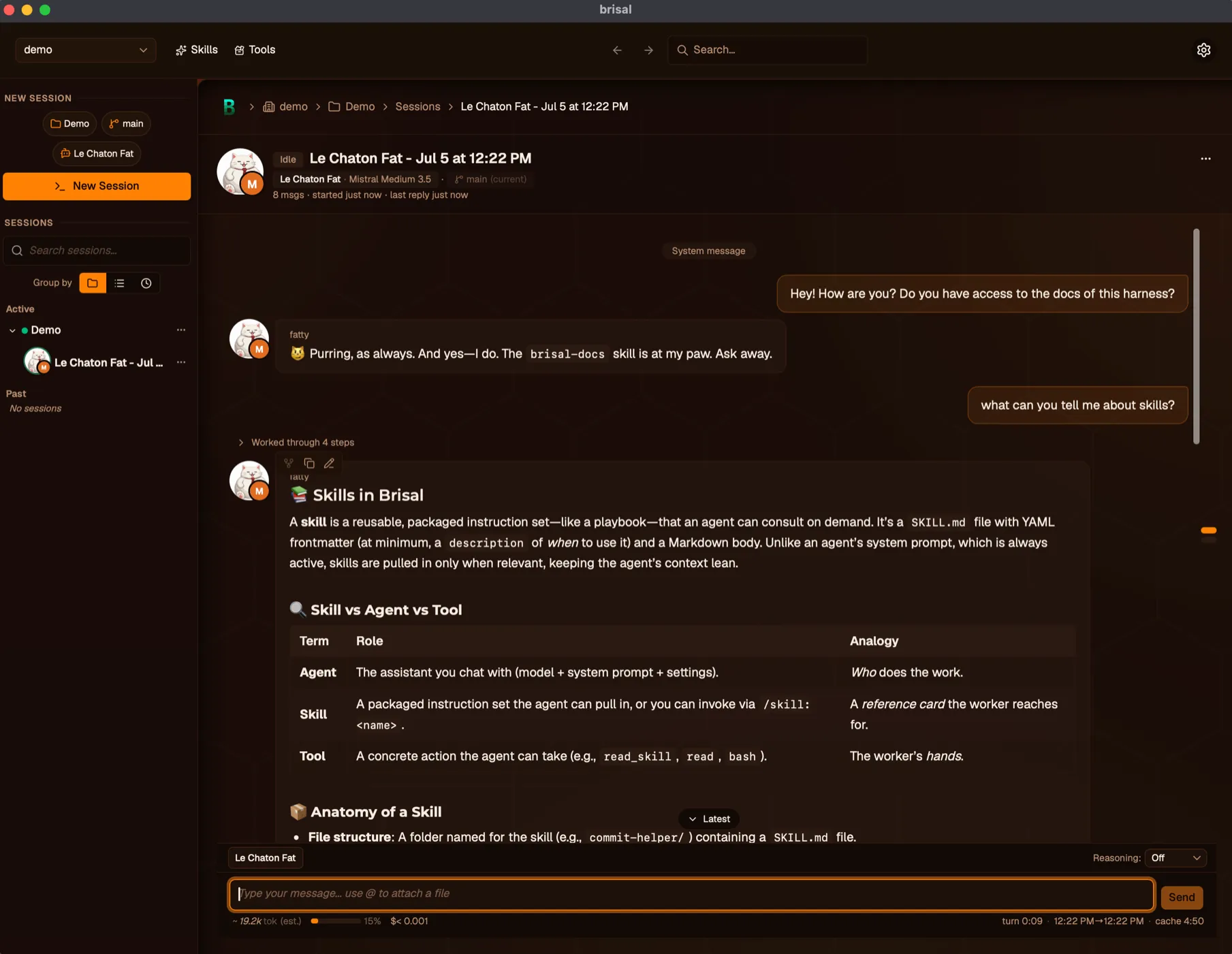Open session header more options ellipsis
The height and width of the screenshot is (954, 1232).
click(1205, 159)
